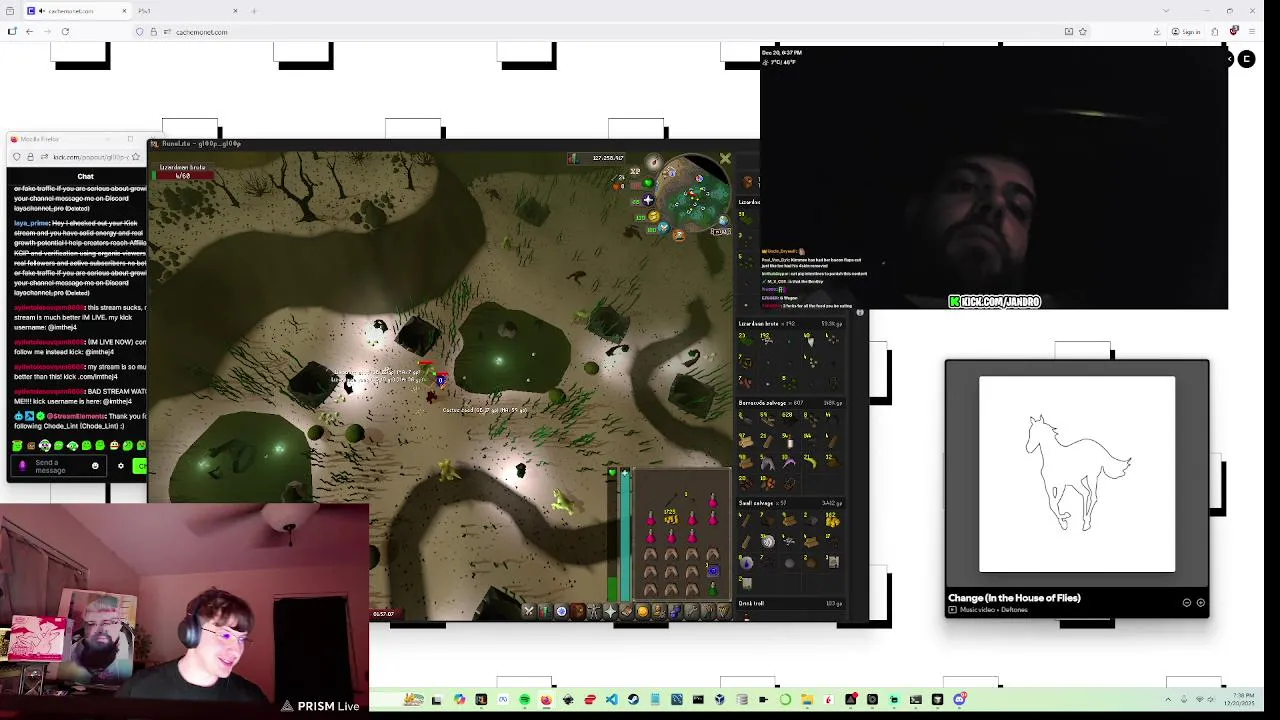The width and height of the screenshot is (1280, 720).
Task: Open the world map orb by minimap
Action: pyautogui.click(x=723, y=220)
